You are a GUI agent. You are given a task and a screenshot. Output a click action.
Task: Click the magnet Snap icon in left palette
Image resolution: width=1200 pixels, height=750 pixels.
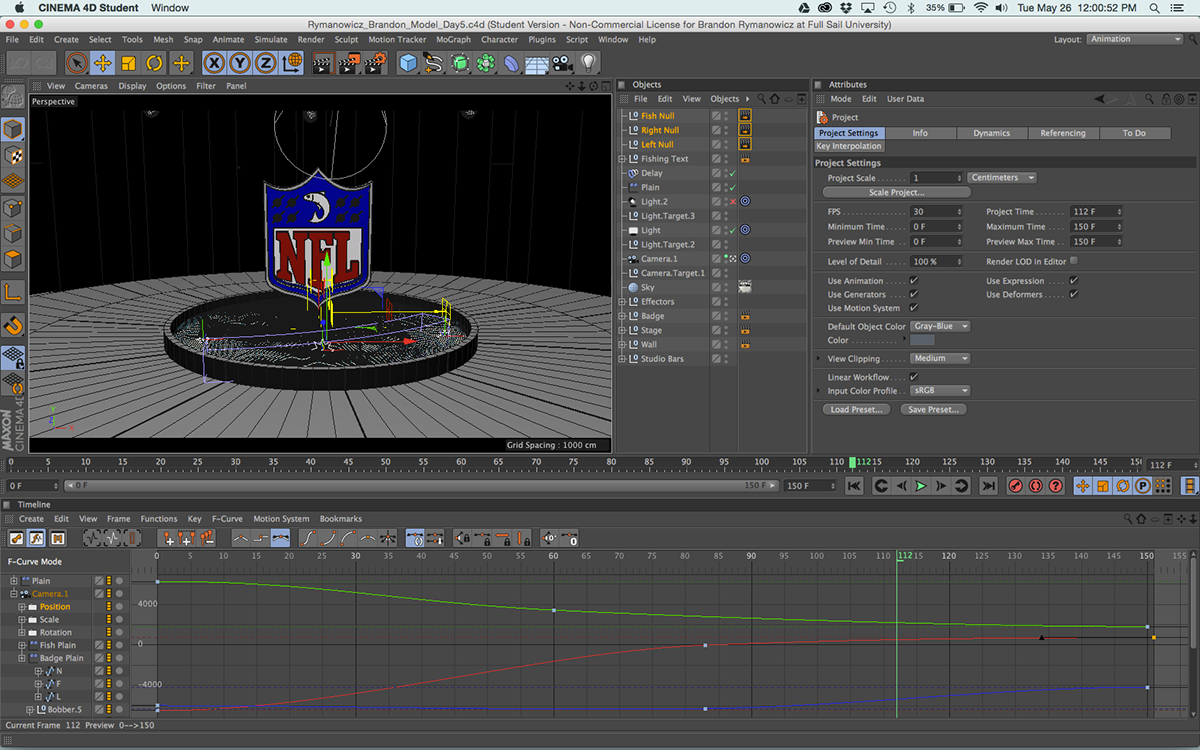[13, 325]
